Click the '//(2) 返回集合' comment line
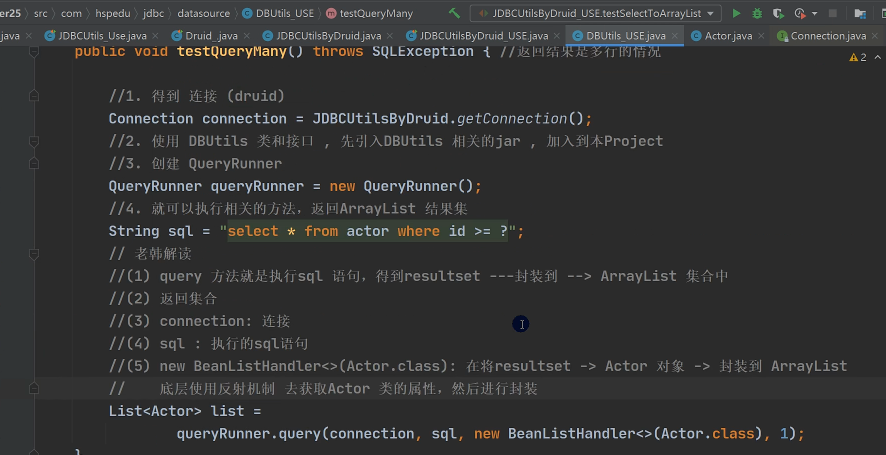The image size is (886, 455). pos(163,298)
